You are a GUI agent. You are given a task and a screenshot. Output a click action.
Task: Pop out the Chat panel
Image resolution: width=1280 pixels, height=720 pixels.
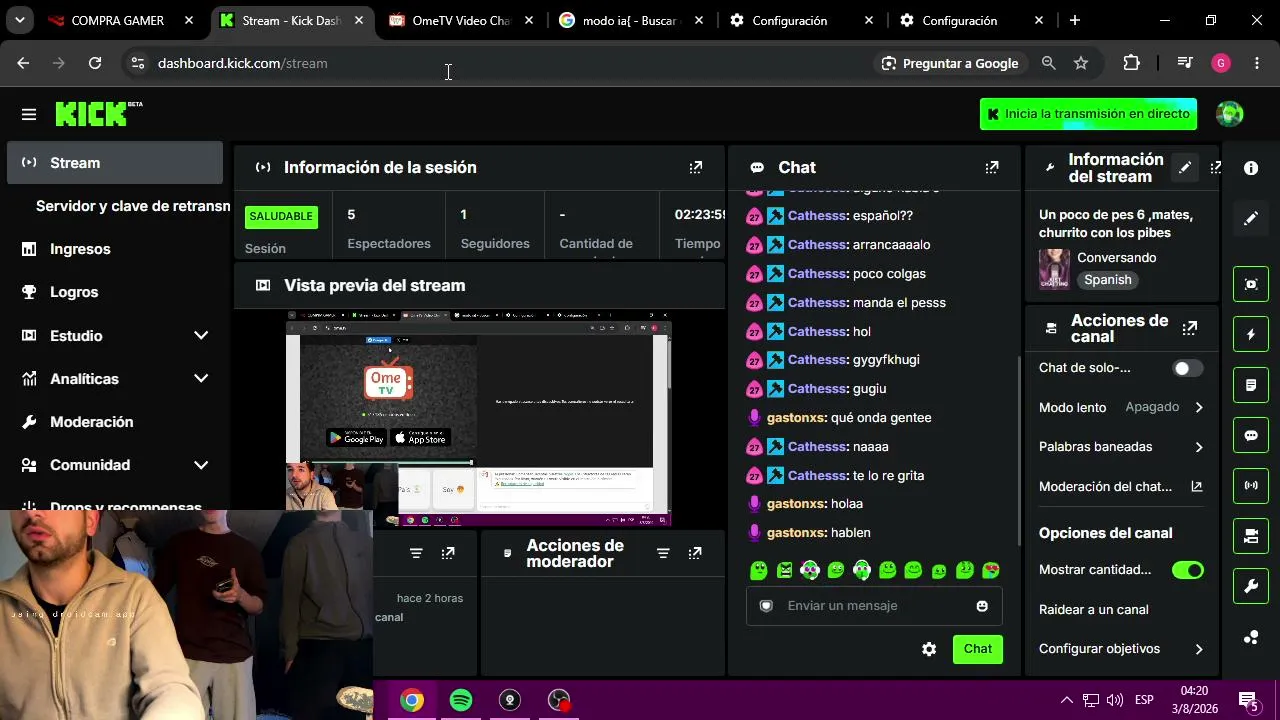click(992, 167)
